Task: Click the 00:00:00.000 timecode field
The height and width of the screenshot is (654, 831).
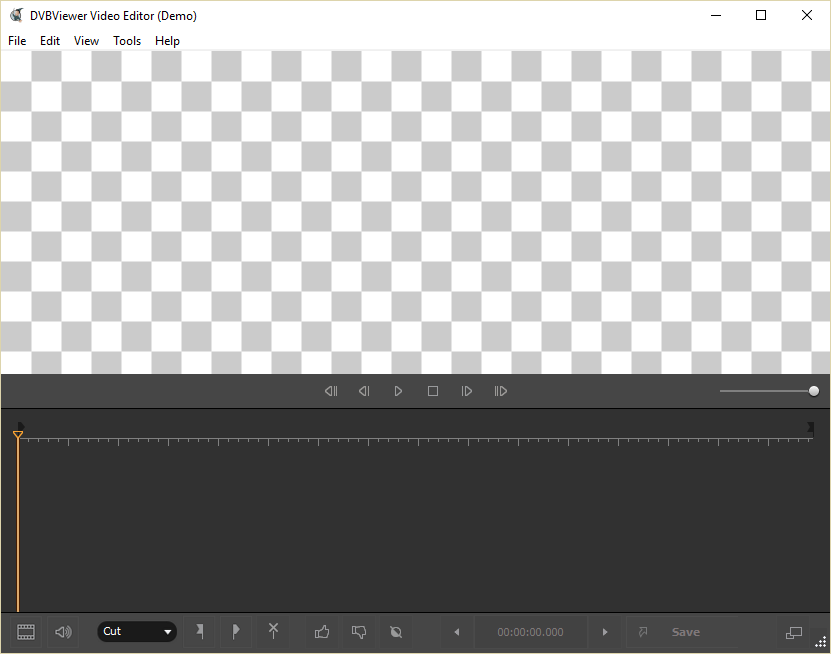Action: click(x=531, y=632)
